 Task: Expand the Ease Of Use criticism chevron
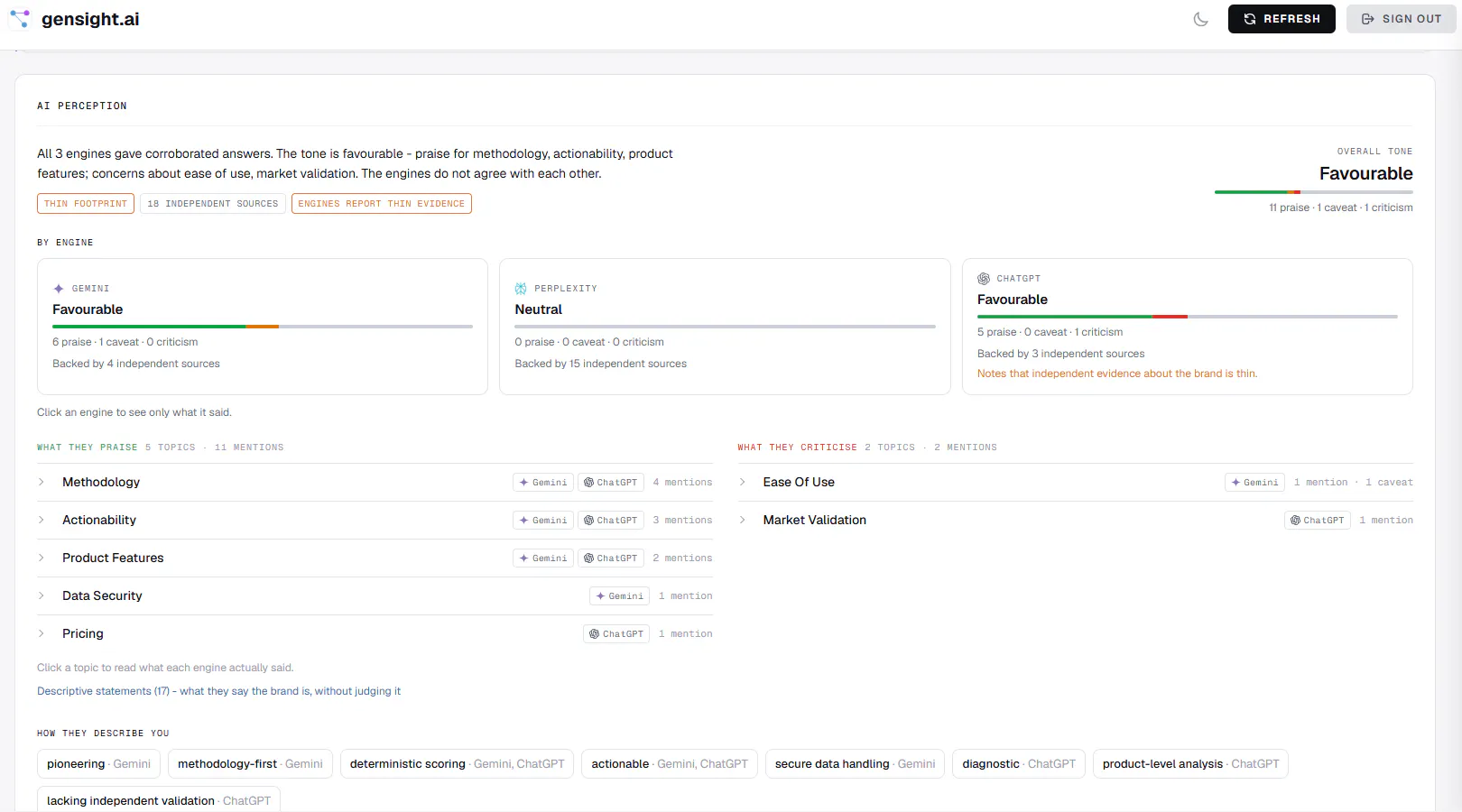(743, 482)
